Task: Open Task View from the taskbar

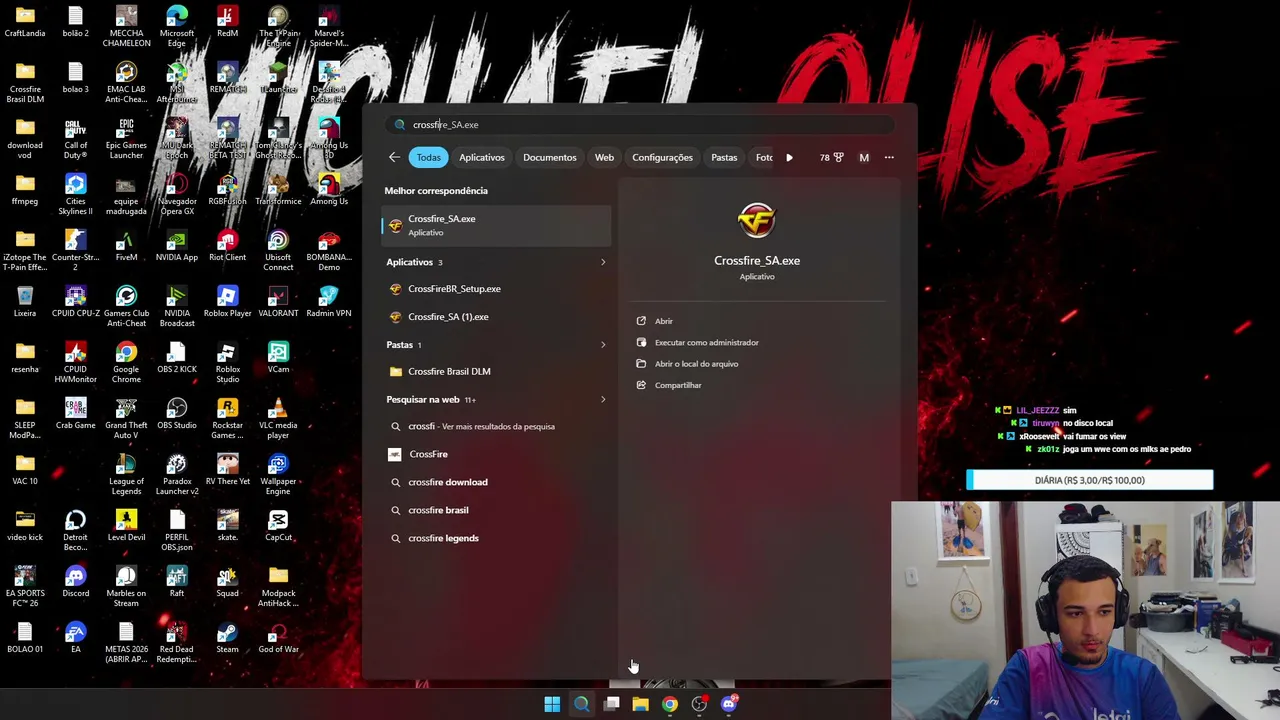Action: pos(611,704)
